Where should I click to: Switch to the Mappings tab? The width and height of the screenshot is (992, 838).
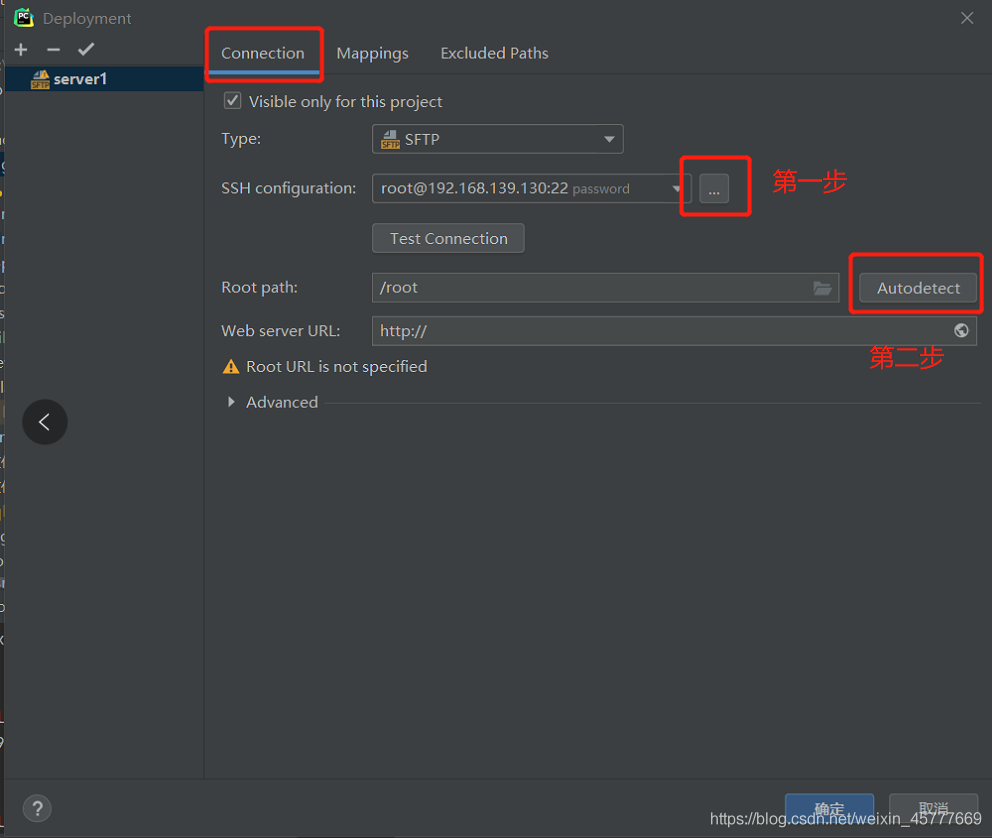[x=373, y=53]
